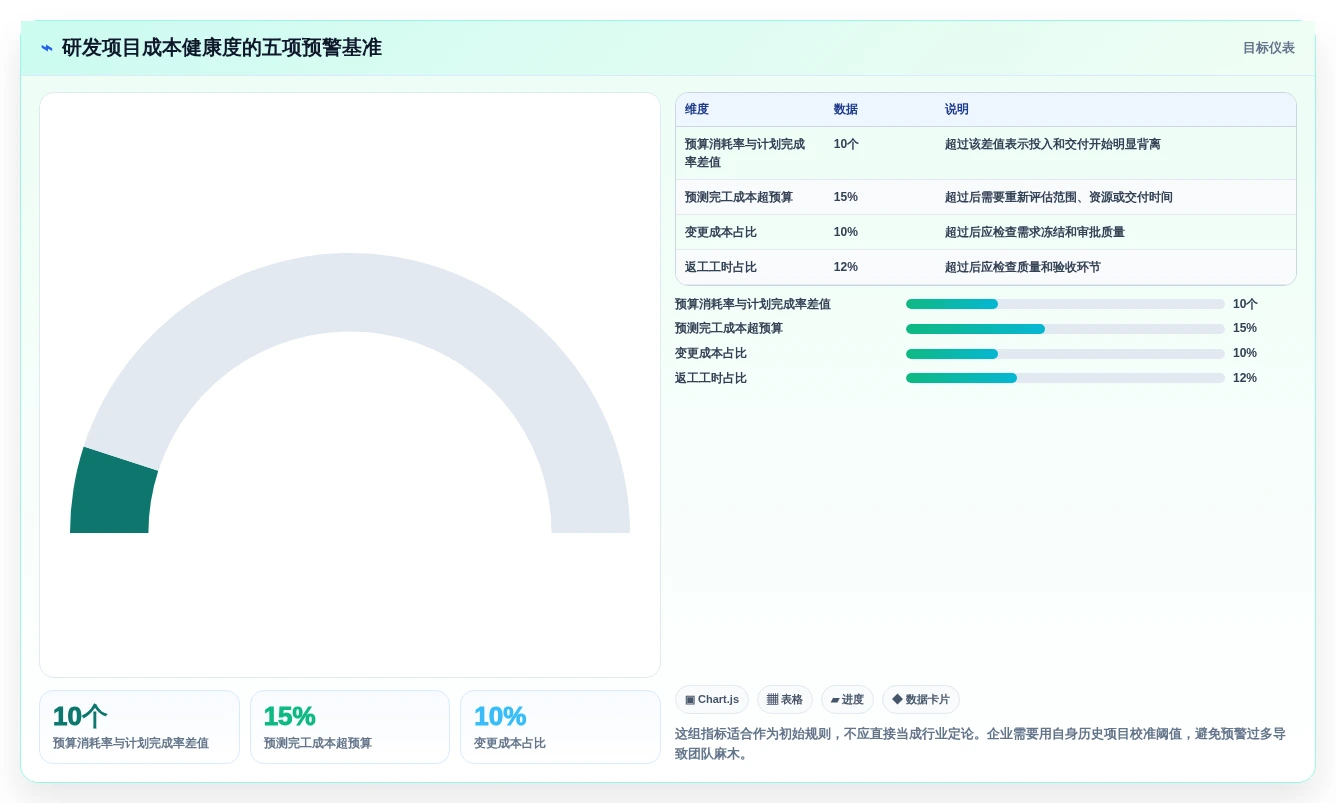Click the 12% value in the table
This screenshot has height=803, width=1336.
coord(846,267)
